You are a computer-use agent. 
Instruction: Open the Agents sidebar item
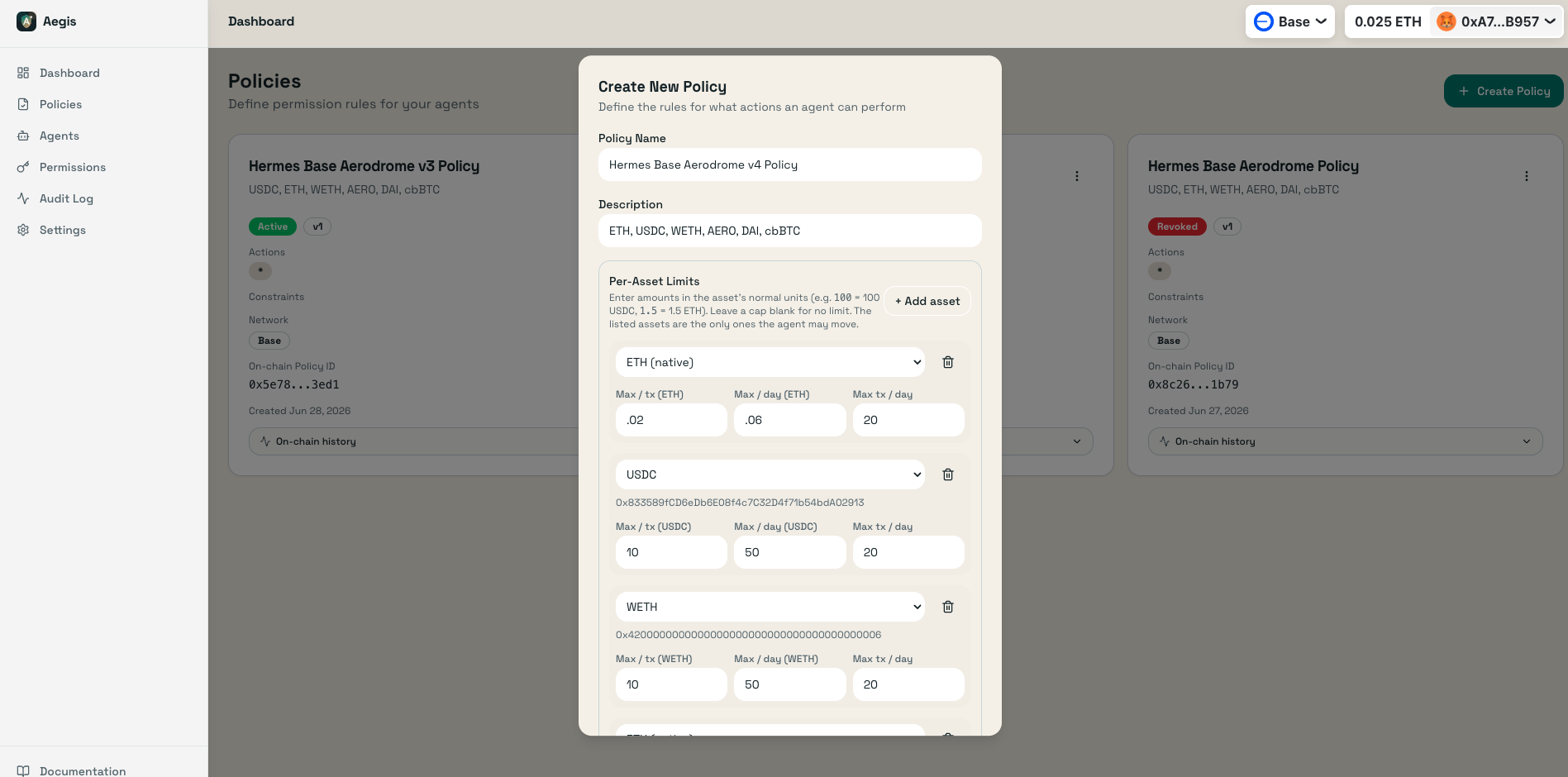[60, 136]
